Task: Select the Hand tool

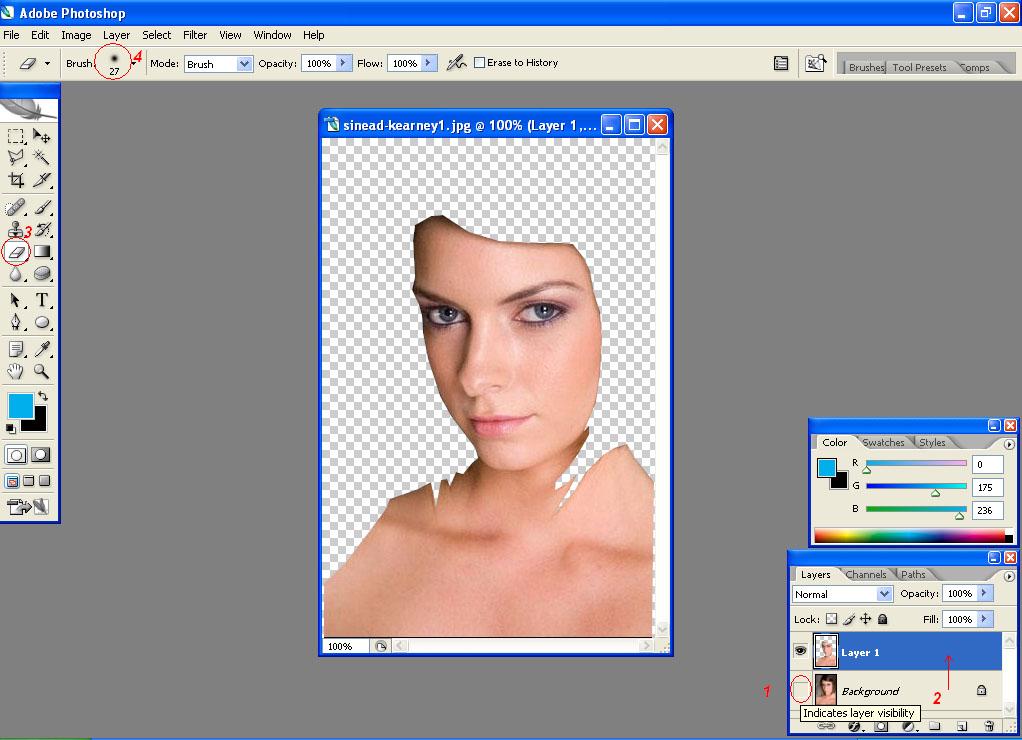Action: (x=16, y=371)
